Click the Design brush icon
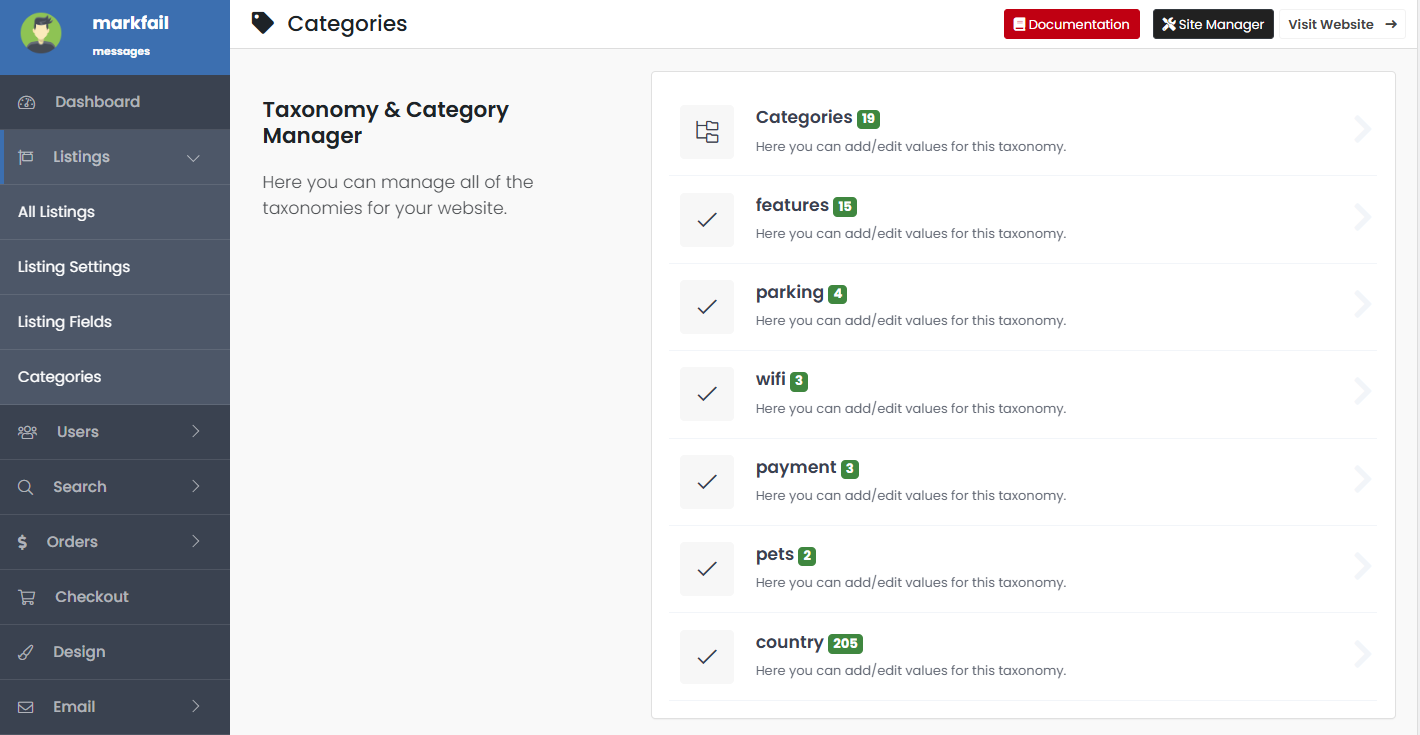 point(26,652)
